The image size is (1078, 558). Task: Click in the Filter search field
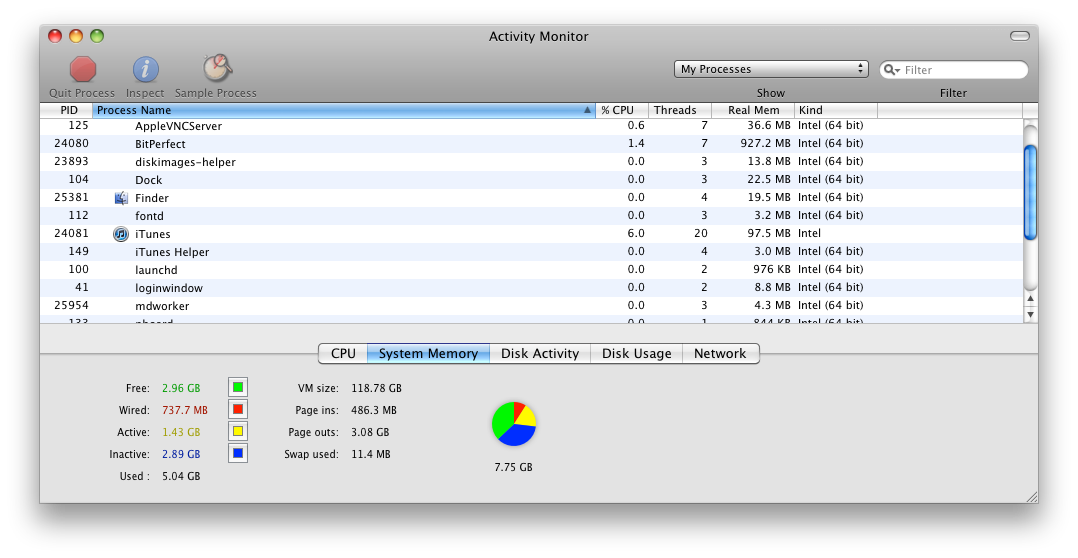(960, 70)
